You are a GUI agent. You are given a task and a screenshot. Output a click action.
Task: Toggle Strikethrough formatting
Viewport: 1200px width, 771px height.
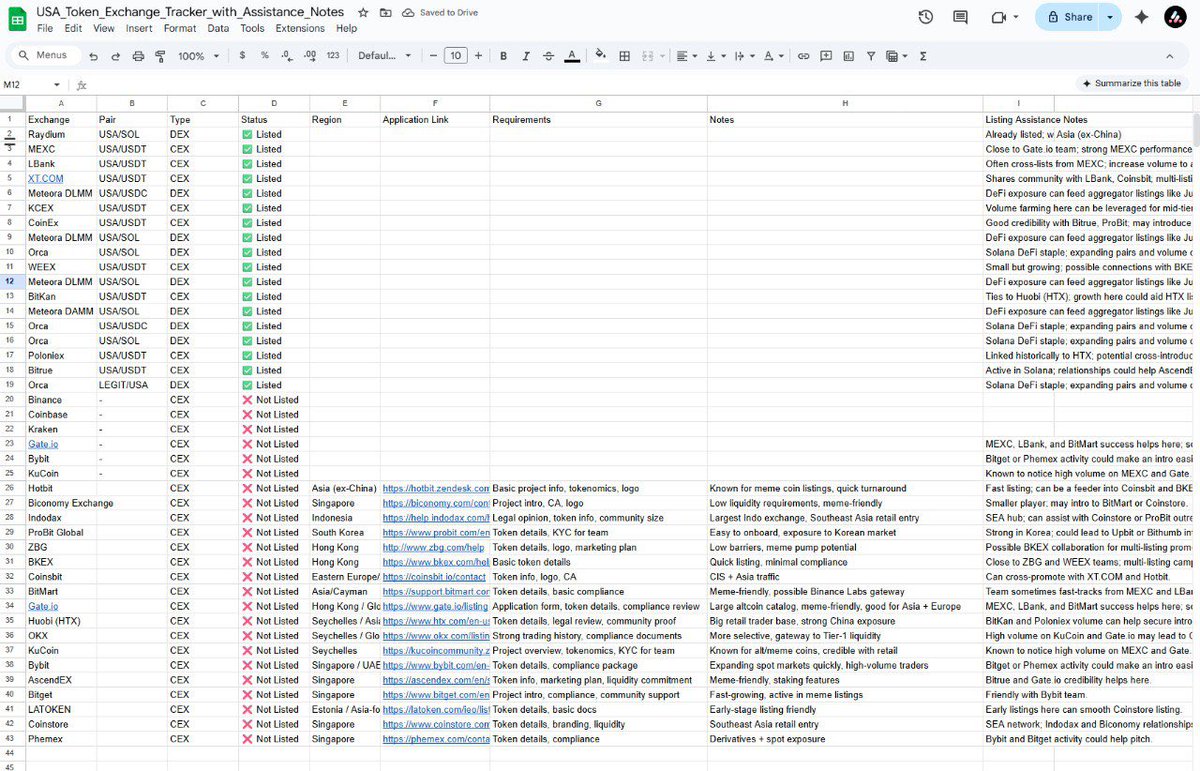coord(548,56)
